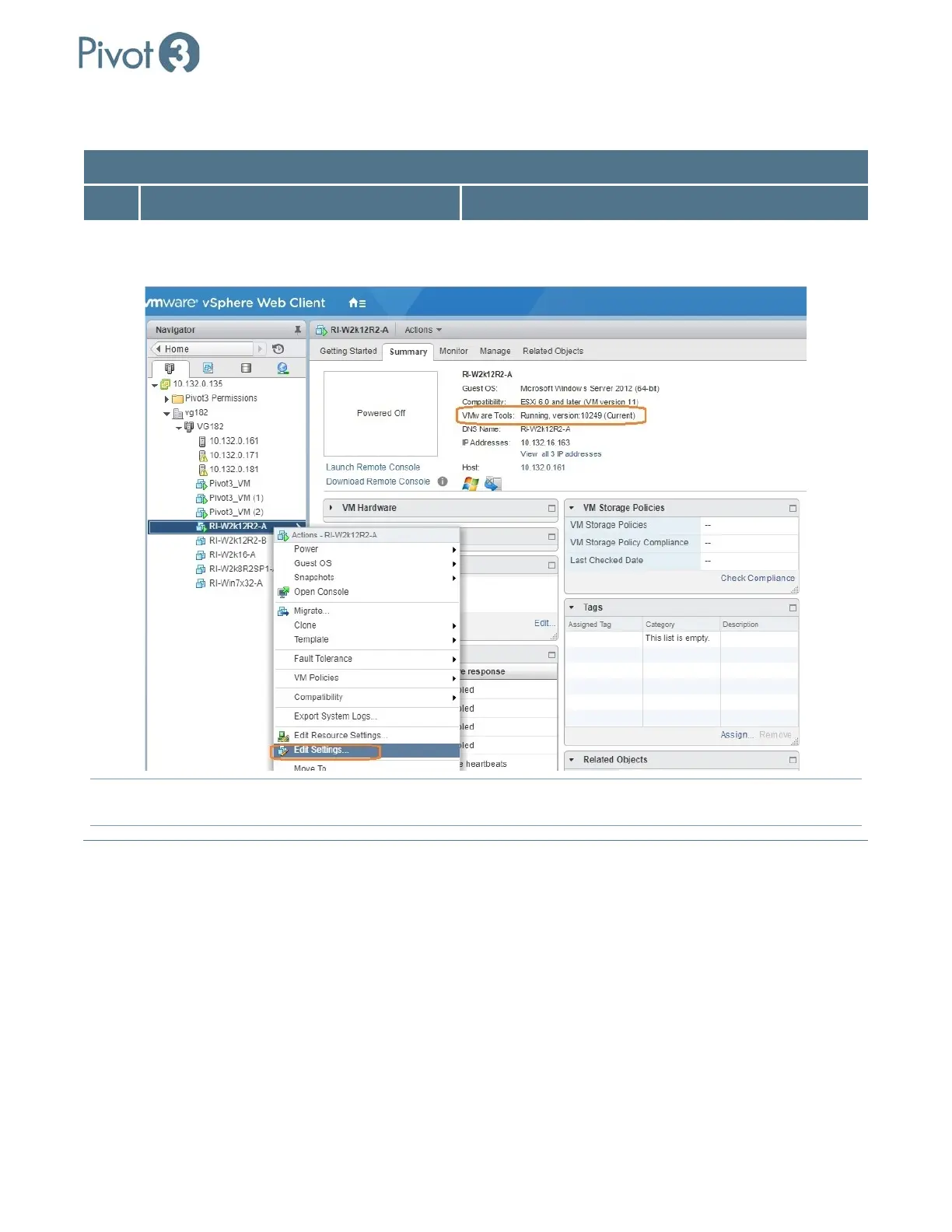Click the vg182 datacenter icon

coord(177,414)
